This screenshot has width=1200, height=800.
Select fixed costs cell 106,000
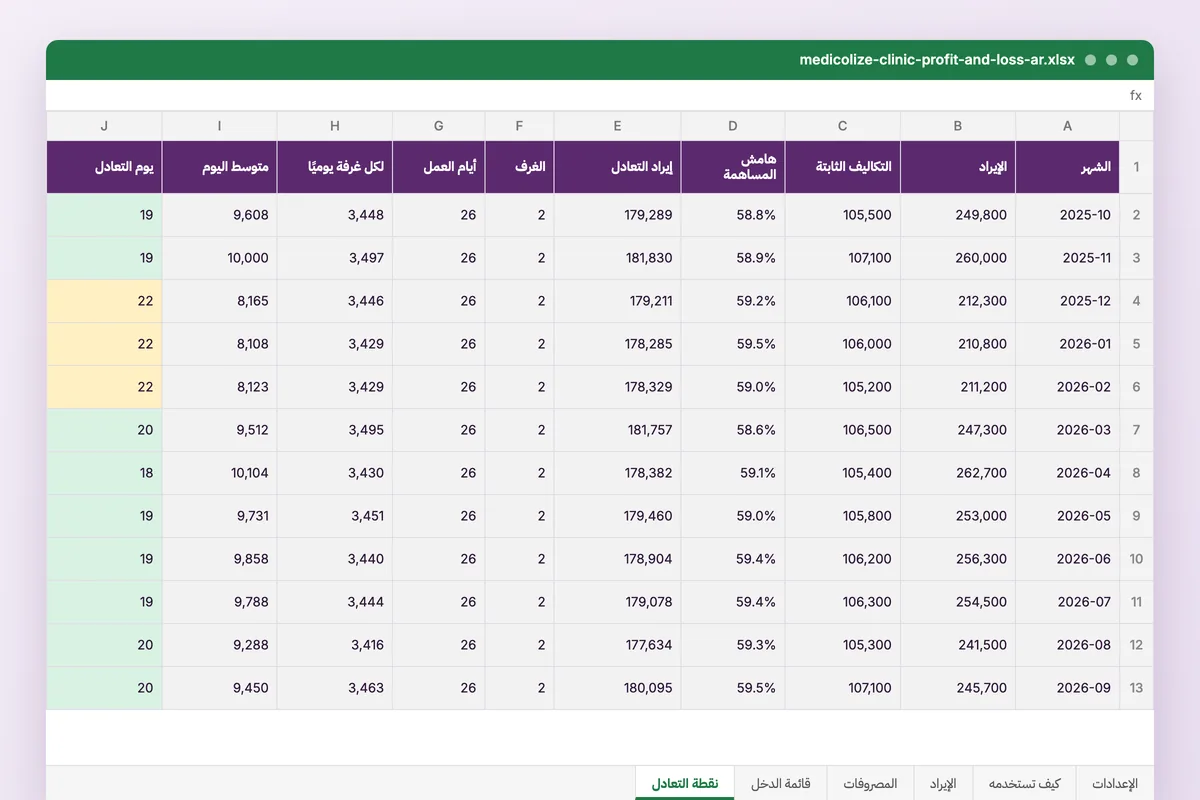843,344
